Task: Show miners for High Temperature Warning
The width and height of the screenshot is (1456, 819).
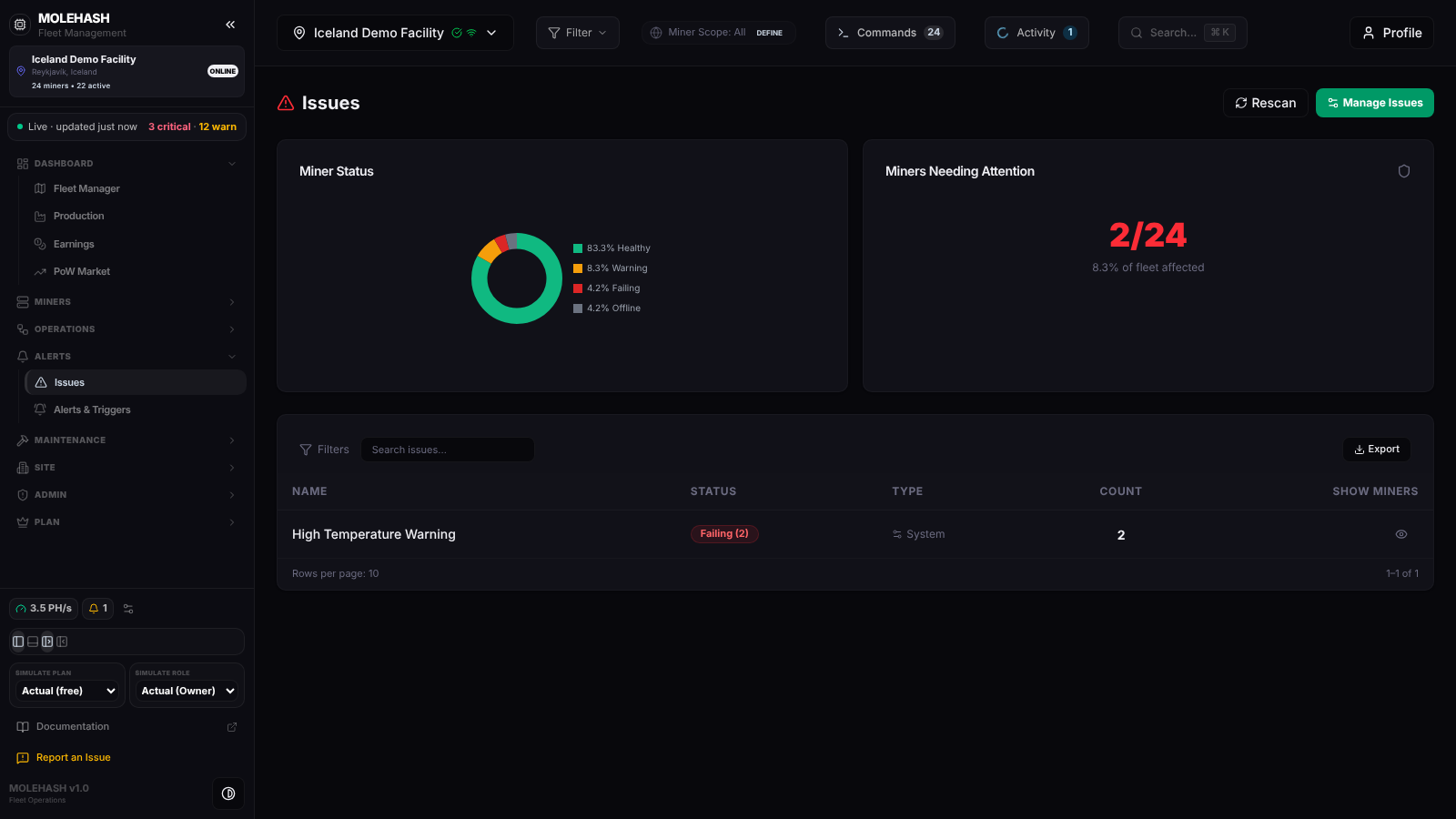Action: (1401, 534)
